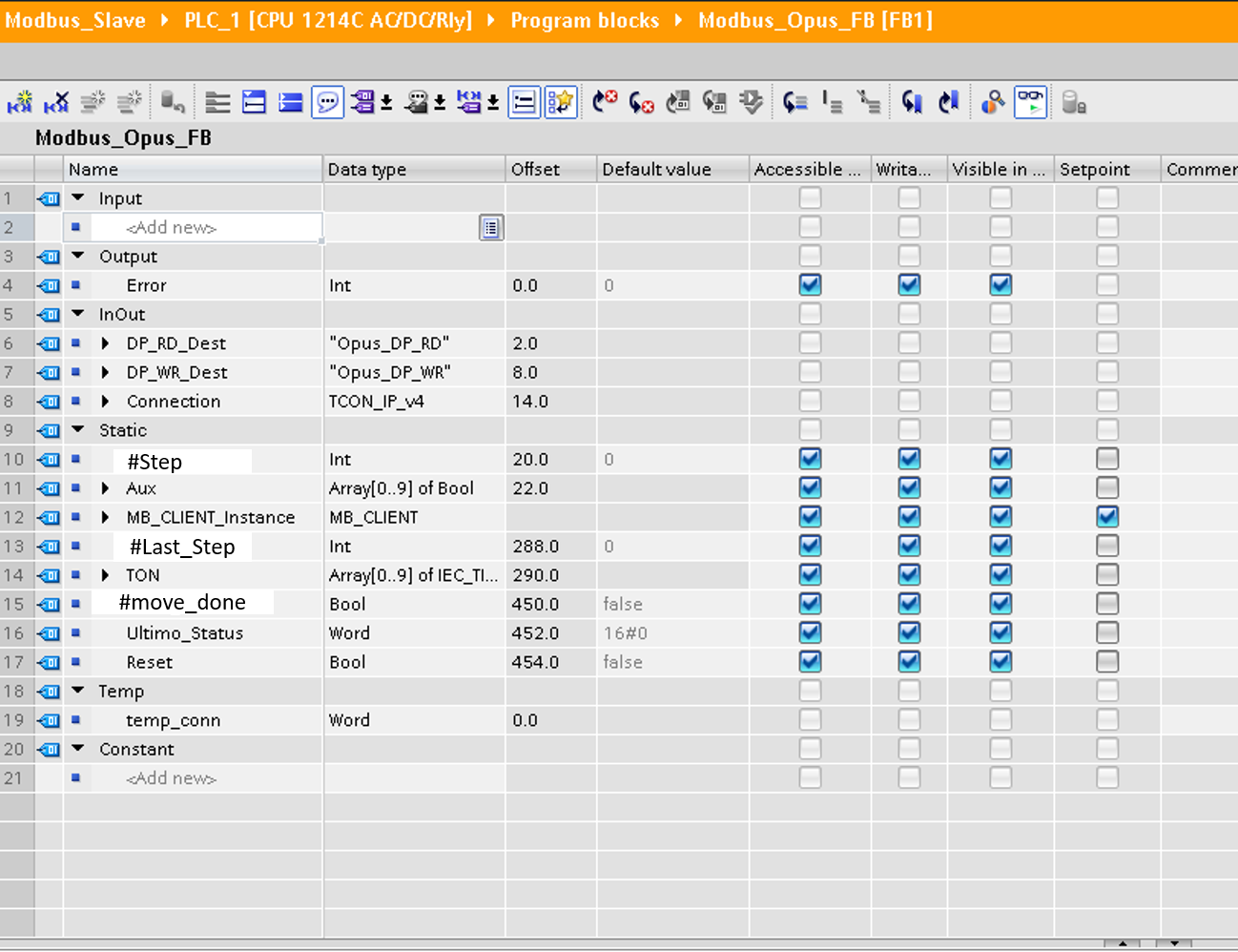This screenshot has height=952, width=1238.
Task: Click the navigate forward blue arrow icon
Action: 947,102
